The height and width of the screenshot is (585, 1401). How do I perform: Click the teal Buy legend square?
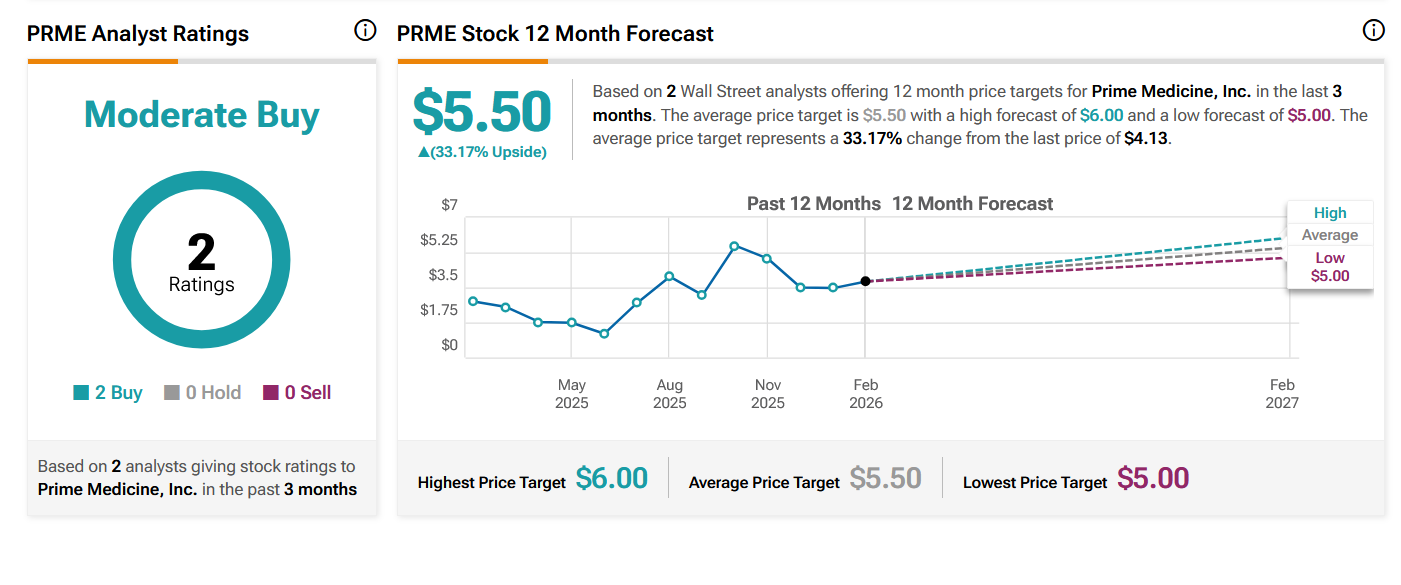(x=81, y=393)
